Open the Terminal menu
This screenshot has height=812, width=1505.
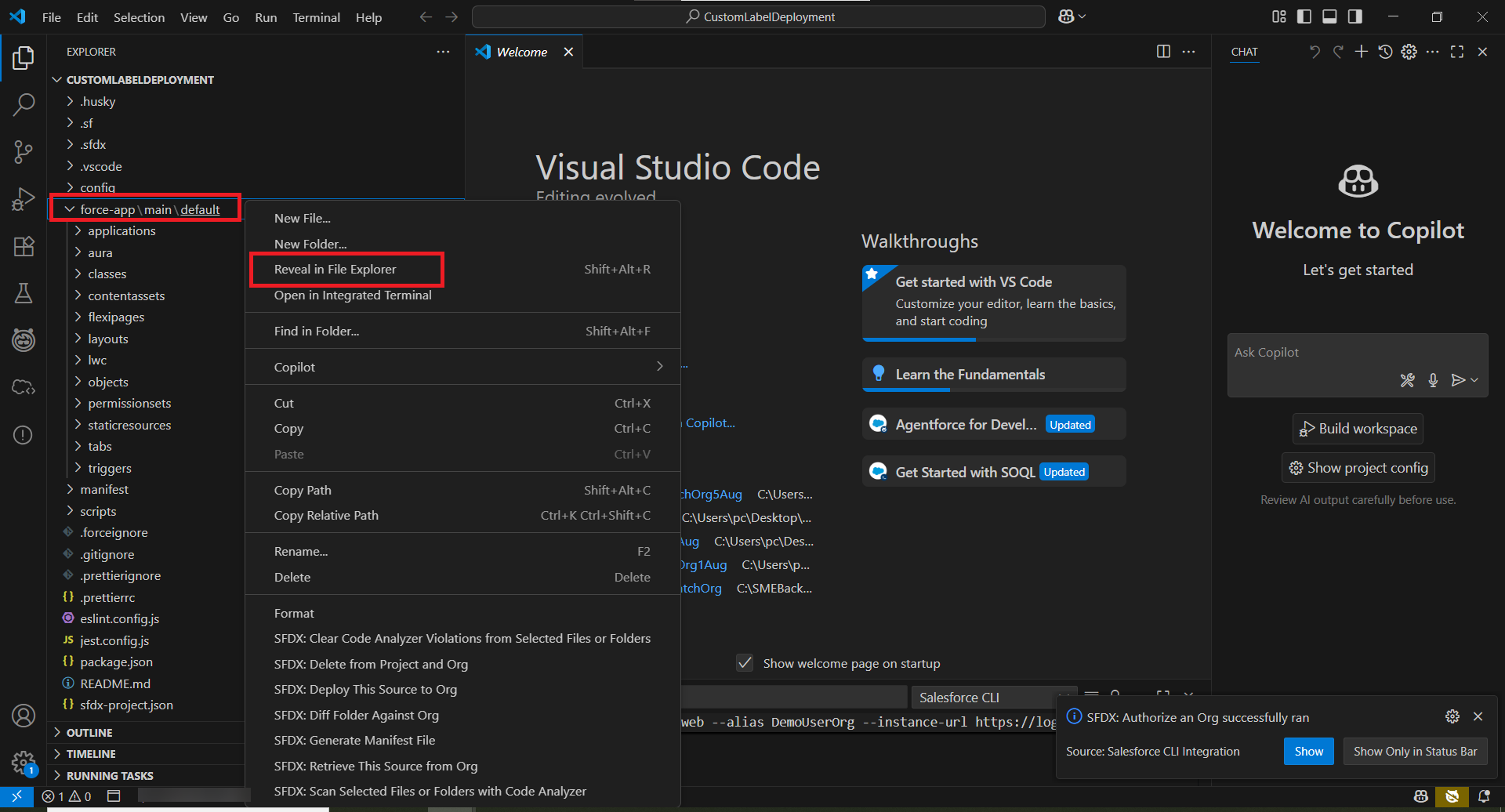[316, 17]
